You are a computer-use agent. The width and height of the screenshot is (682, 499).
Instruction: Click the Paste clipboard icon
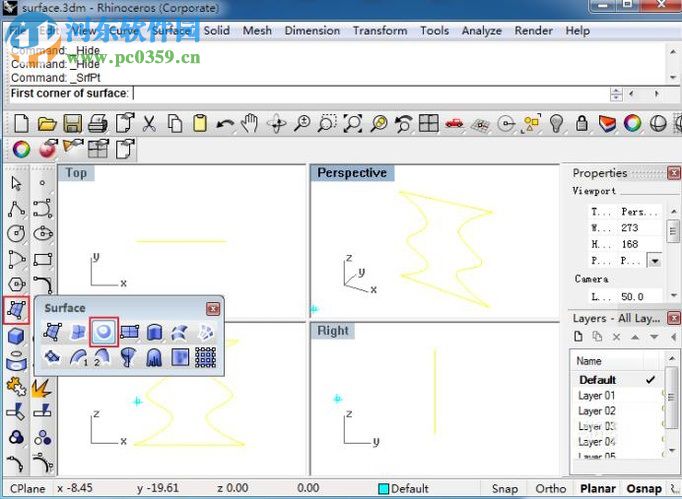coord(200,123)
